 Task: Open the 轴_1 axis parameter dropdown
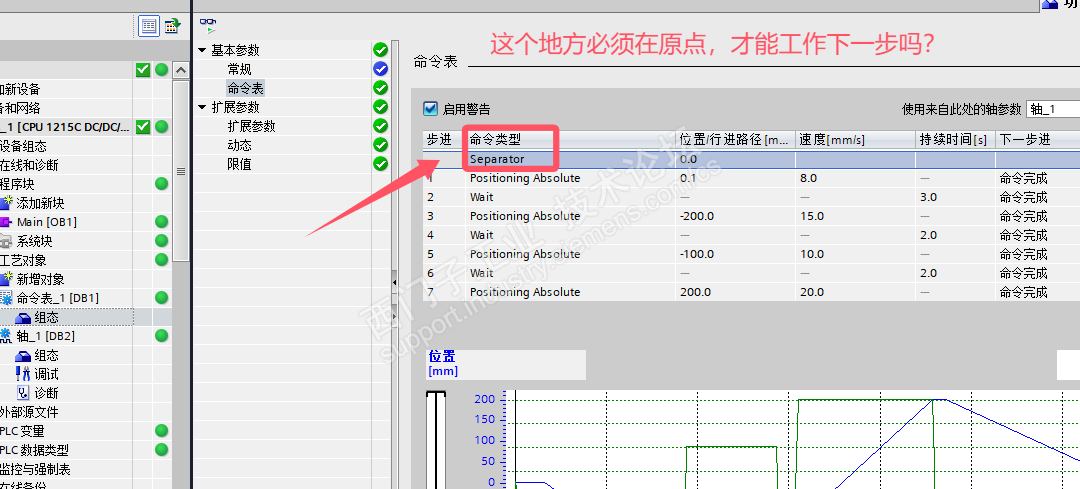[x=1052, y=109]
